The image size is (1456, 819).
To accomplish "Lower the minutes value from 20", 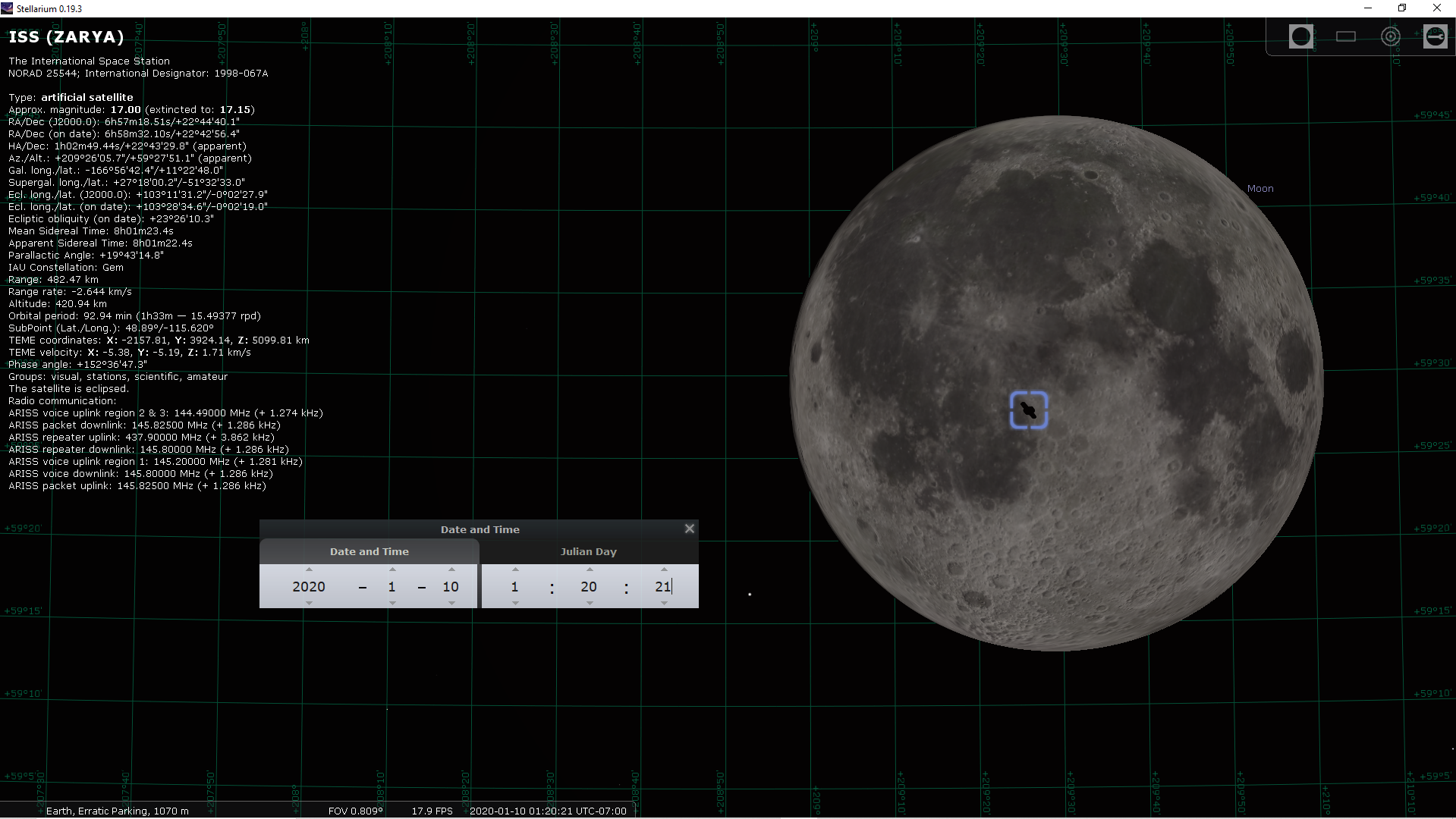I will coord(589,603).
